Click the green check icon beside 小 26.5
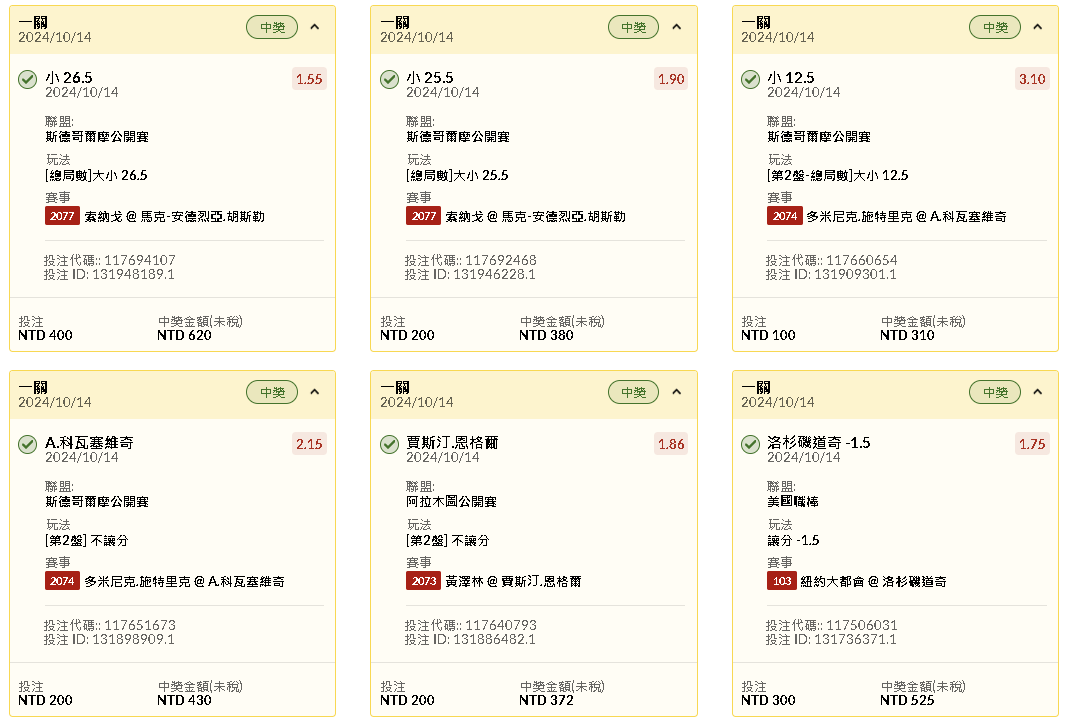This screenshot has width=1072, height=725. tap(28, 79)
